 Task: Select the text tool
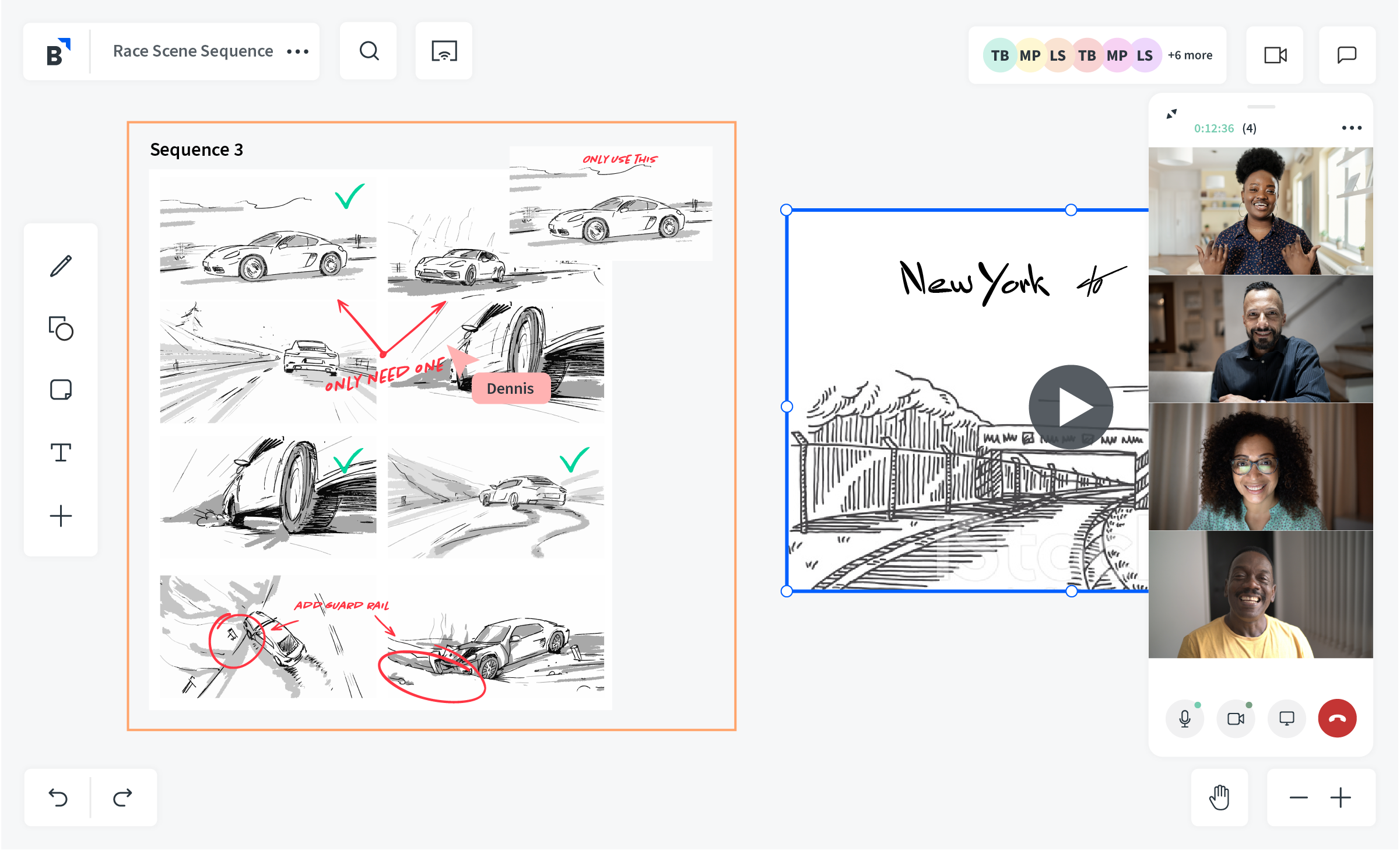point(61,452)
